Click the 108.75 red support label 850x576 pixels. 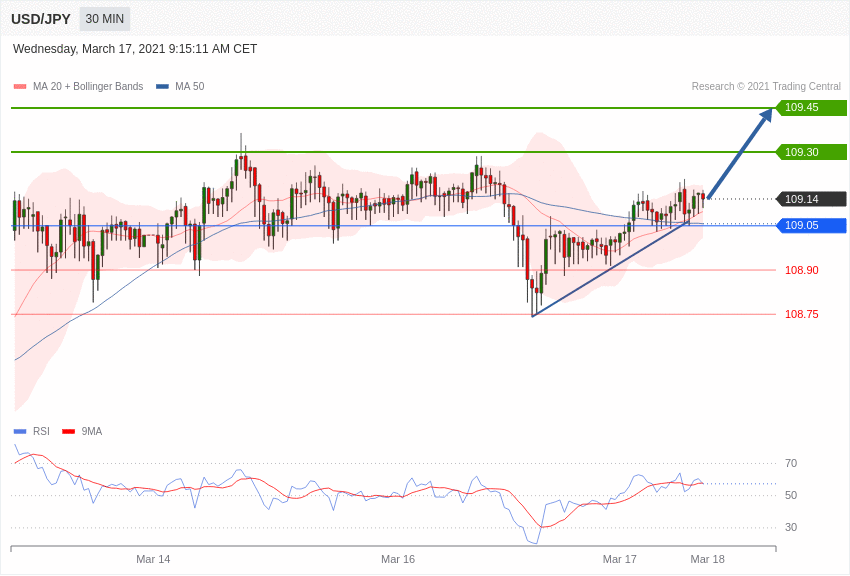802,314
